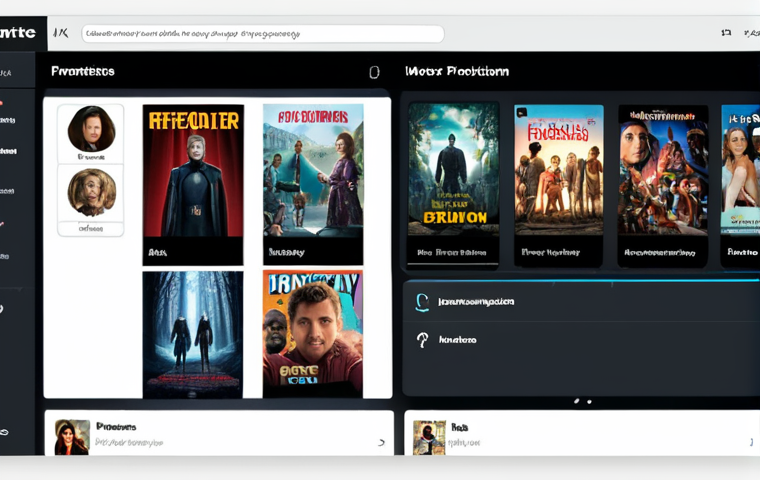
Task: Click the grey subtitle in the bottom-left card
Action: 129,442
